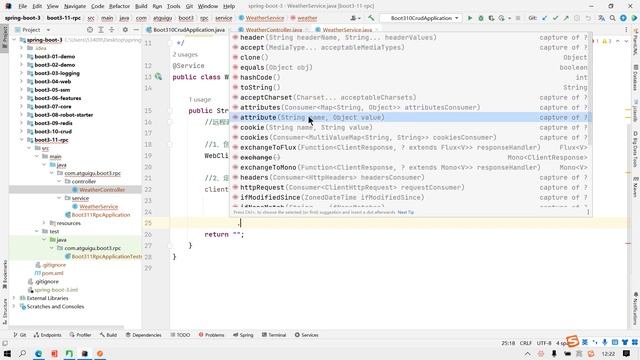The height and width of the screenshot is (360, 640).
Task: Open Project tool window settings gear
Action: coord(125,30)
